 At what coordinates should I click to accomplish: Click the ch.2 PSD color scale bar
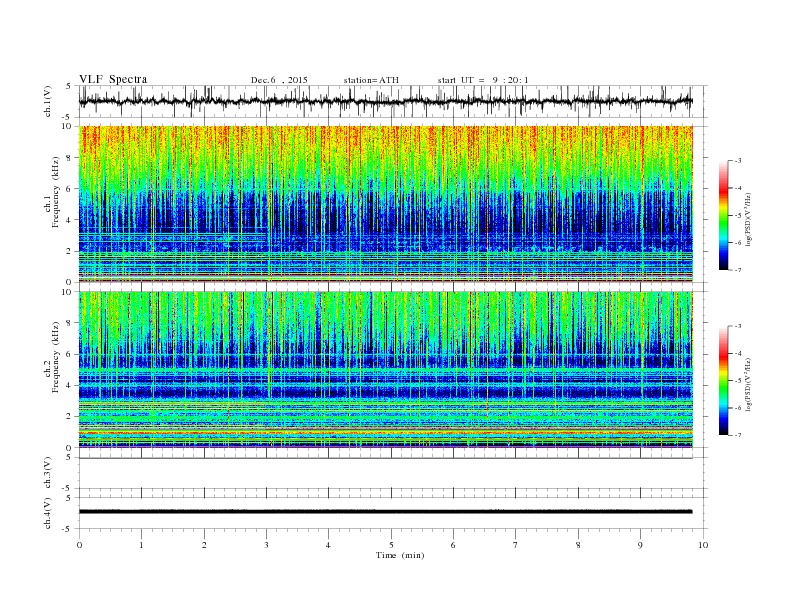(724, 381)
